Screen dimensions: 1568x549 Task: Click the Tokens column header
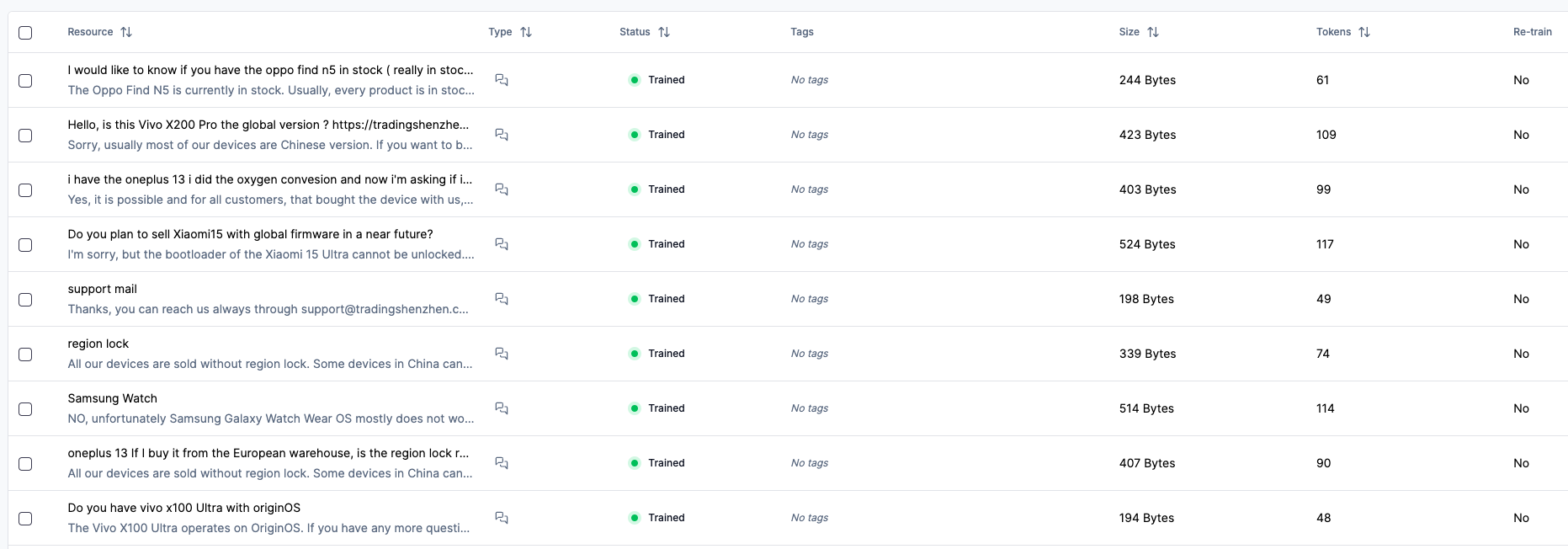point(1333,32)
